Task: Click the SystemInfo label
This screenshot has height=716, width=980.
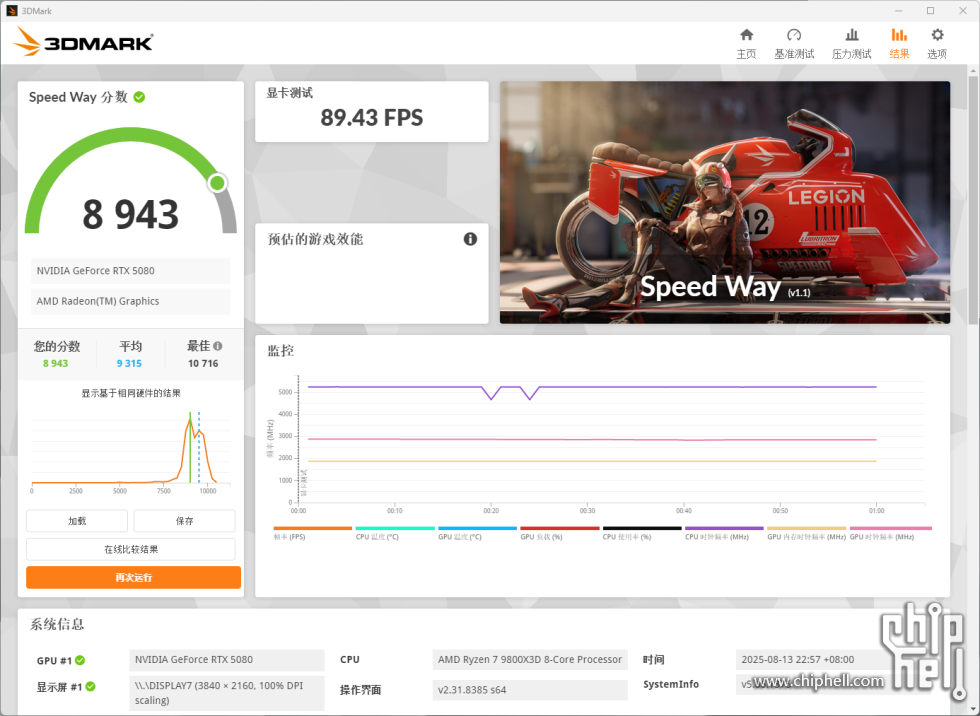Action: click(x=671, y=684)
